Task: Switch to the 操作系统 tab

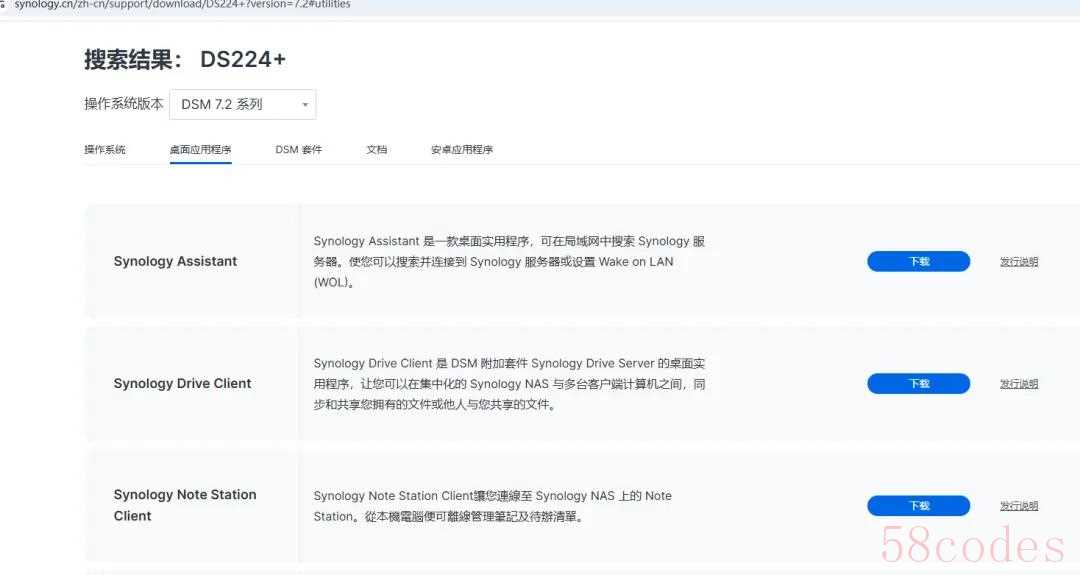Action: coord(105,150)
